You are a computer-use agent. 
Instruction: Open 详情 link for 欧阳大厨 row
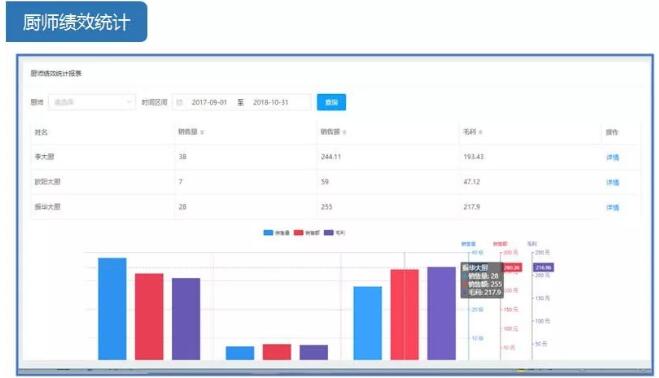pos(612,182)
